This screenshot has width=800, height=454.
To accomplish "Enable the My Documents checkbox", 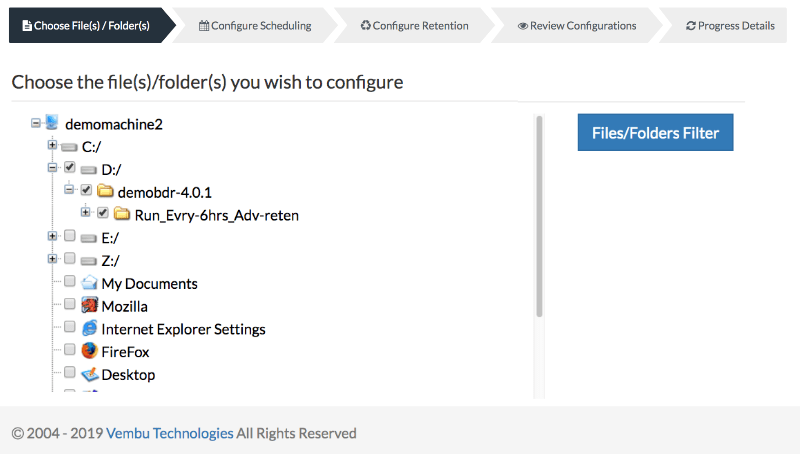I will tap(70, 283).
